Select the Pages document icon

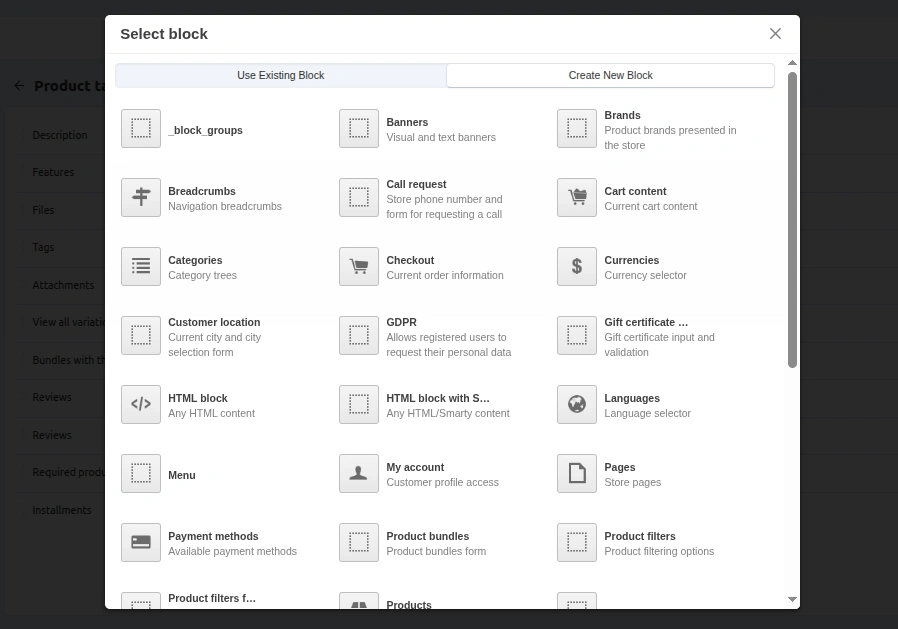coord(577,473)
